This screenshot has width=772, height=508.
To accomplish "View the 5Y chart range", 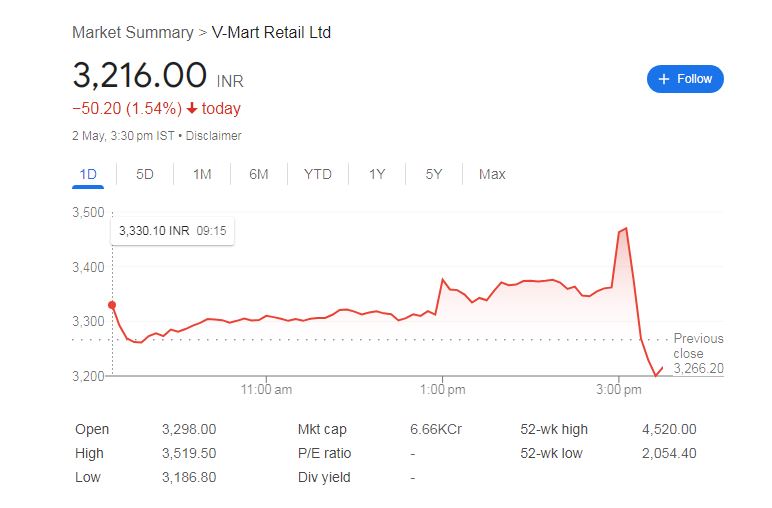I will click(433, 174).
